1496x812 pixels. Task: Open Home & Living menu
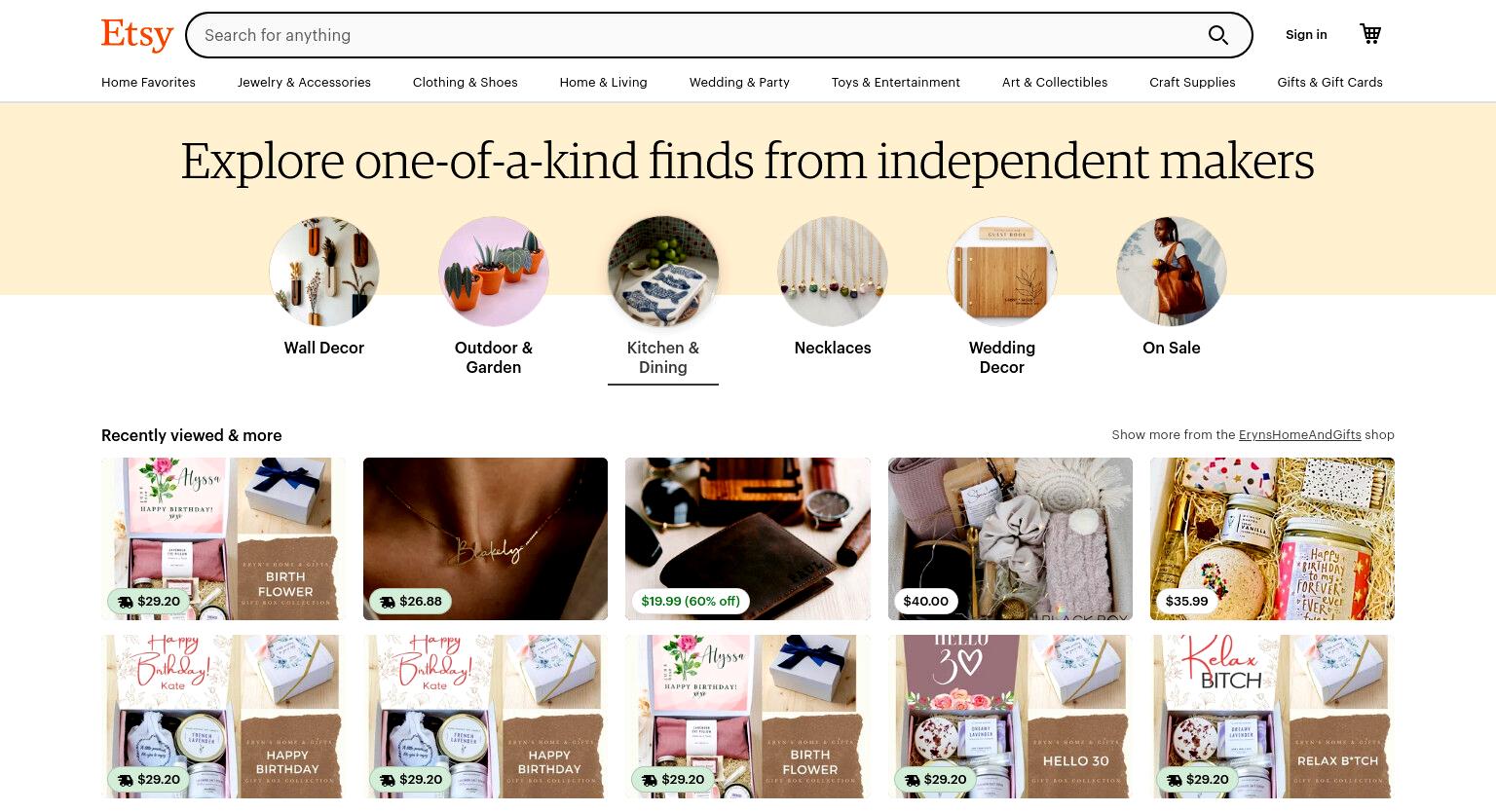tap(603, 83)
